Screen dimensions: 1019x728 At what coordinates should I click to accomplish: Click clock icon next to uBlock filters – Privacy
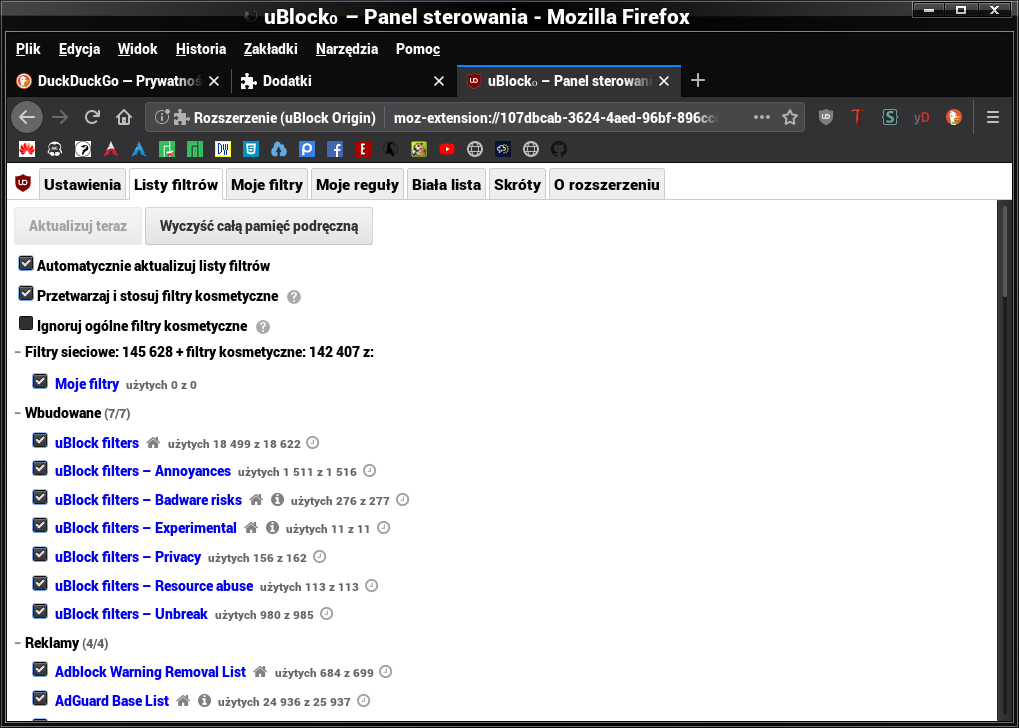pyautogui.click(x=320, y=557)
